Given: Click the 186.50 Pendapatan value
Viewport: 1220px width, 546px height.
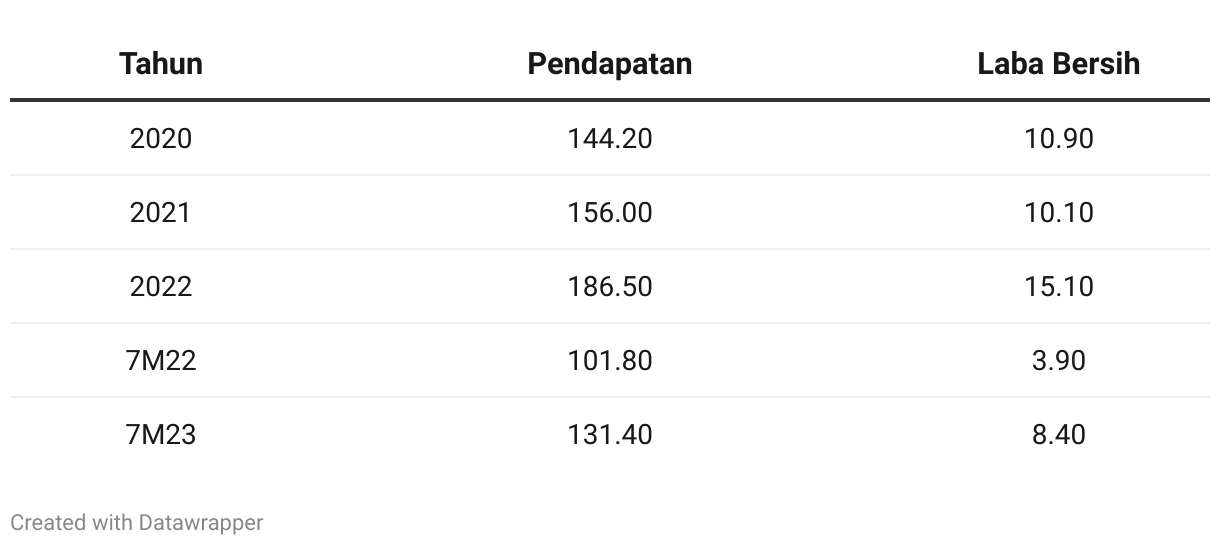Looking at the screenshot, I should coord(609,286).
